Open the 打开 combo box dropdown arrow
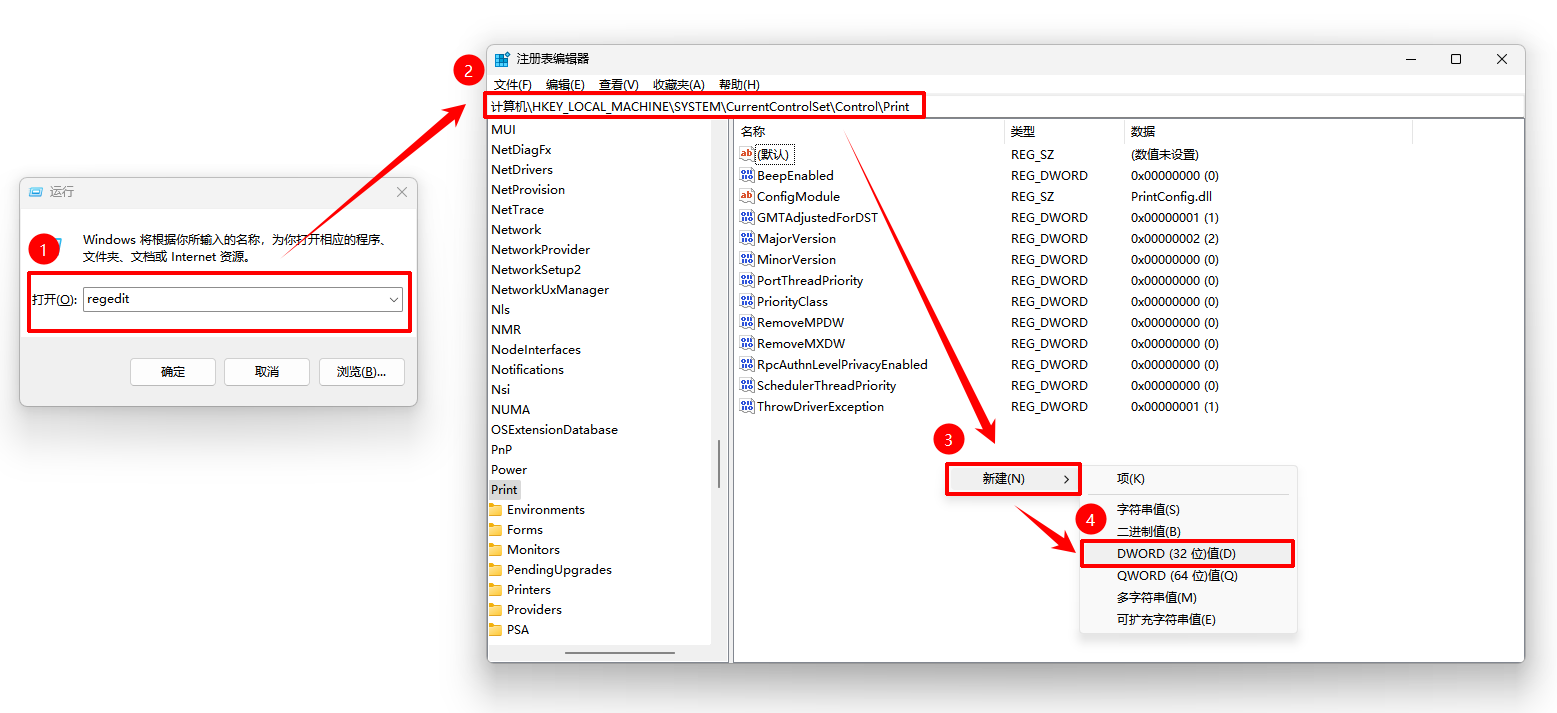 394,299
